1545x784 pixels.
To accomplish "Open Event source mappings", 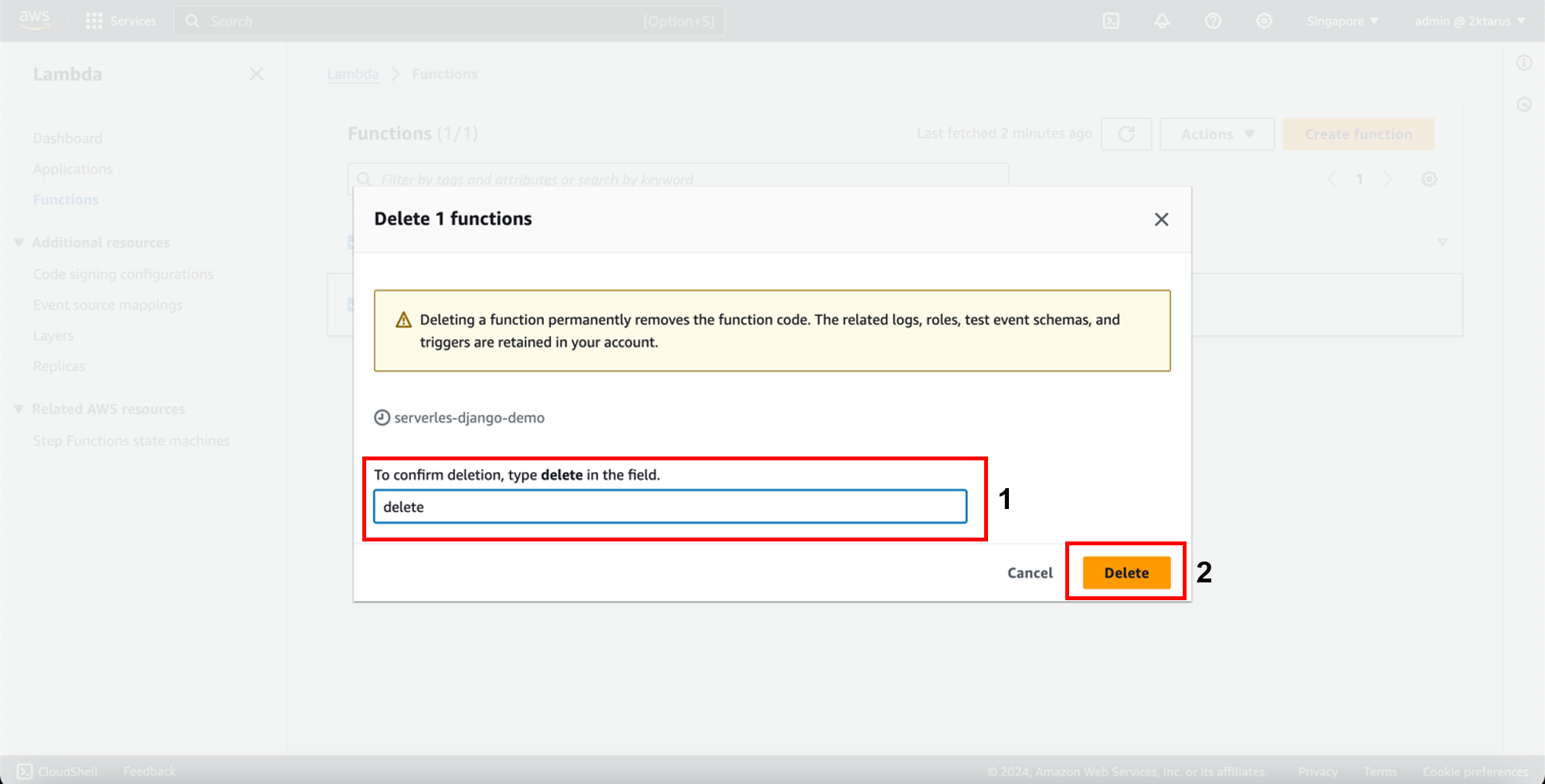I will pos(107,305).
